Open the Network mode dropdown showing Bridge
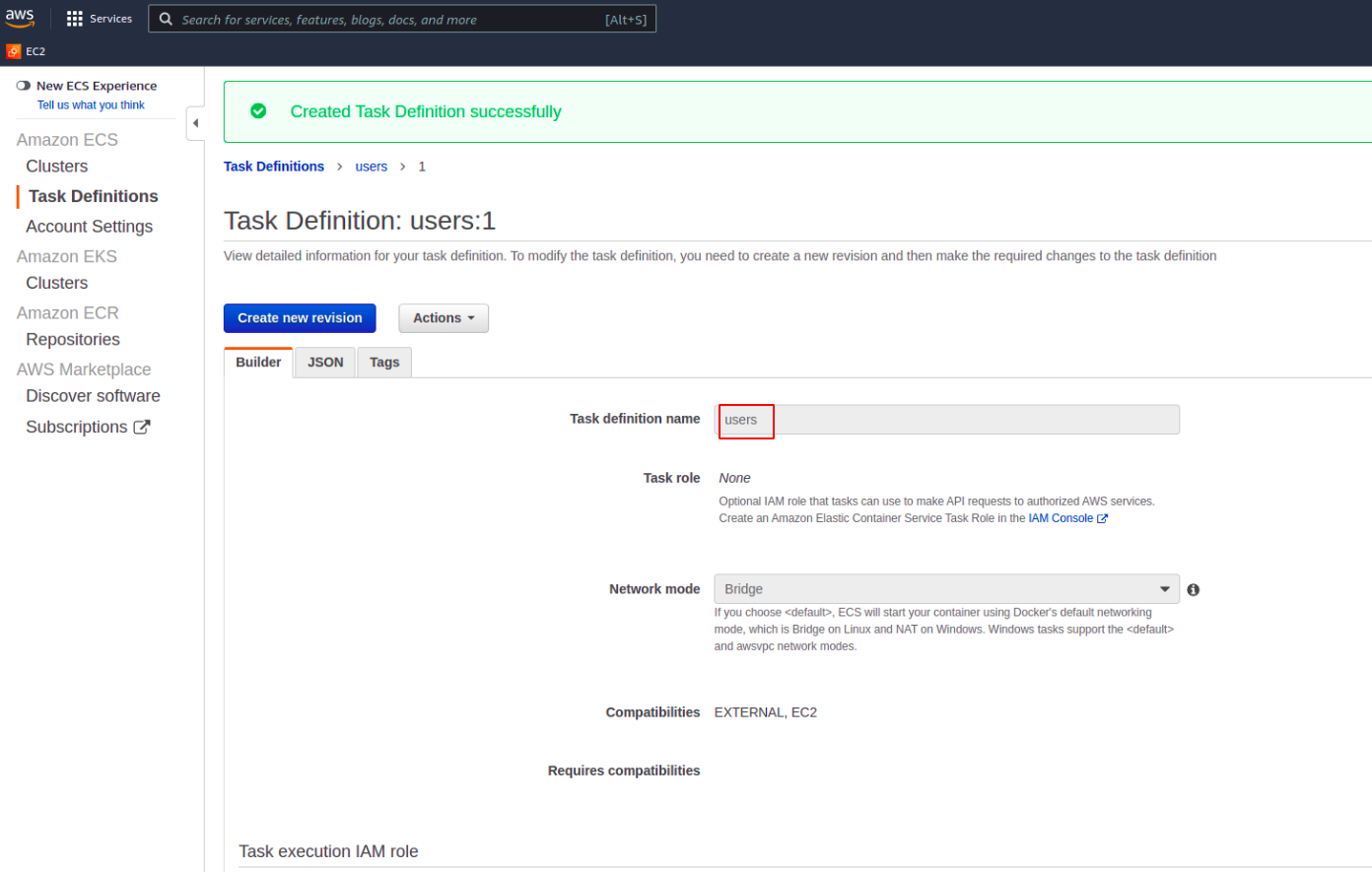 pyautogui.click(x=945, y=588)
